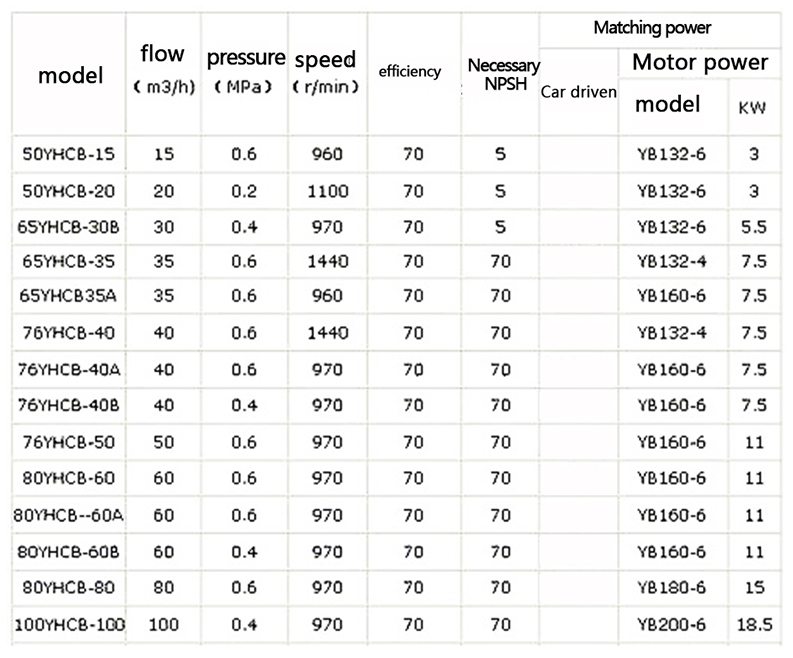Click the 50YHCB-15 model cell
793x658 pixels.
tap(68, 155)
